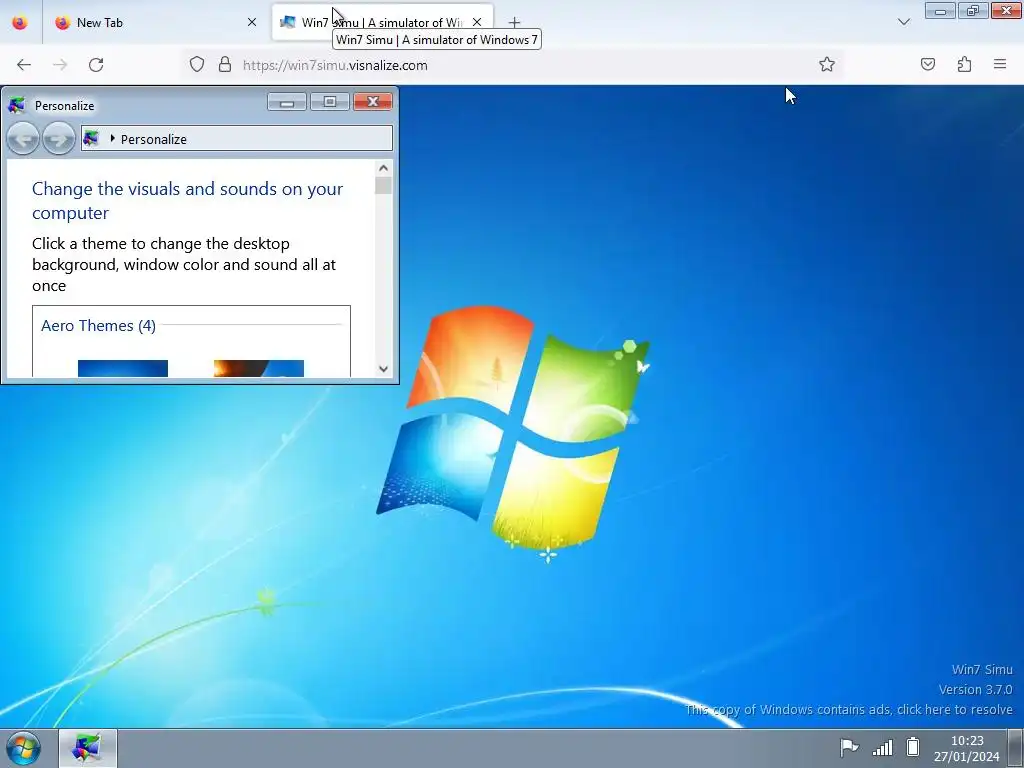Image resolution: width=1024 pixels, height=768 pixels.
Task: Open the Firefox extensions puzzle icon
Action: [x=964, y=64]
